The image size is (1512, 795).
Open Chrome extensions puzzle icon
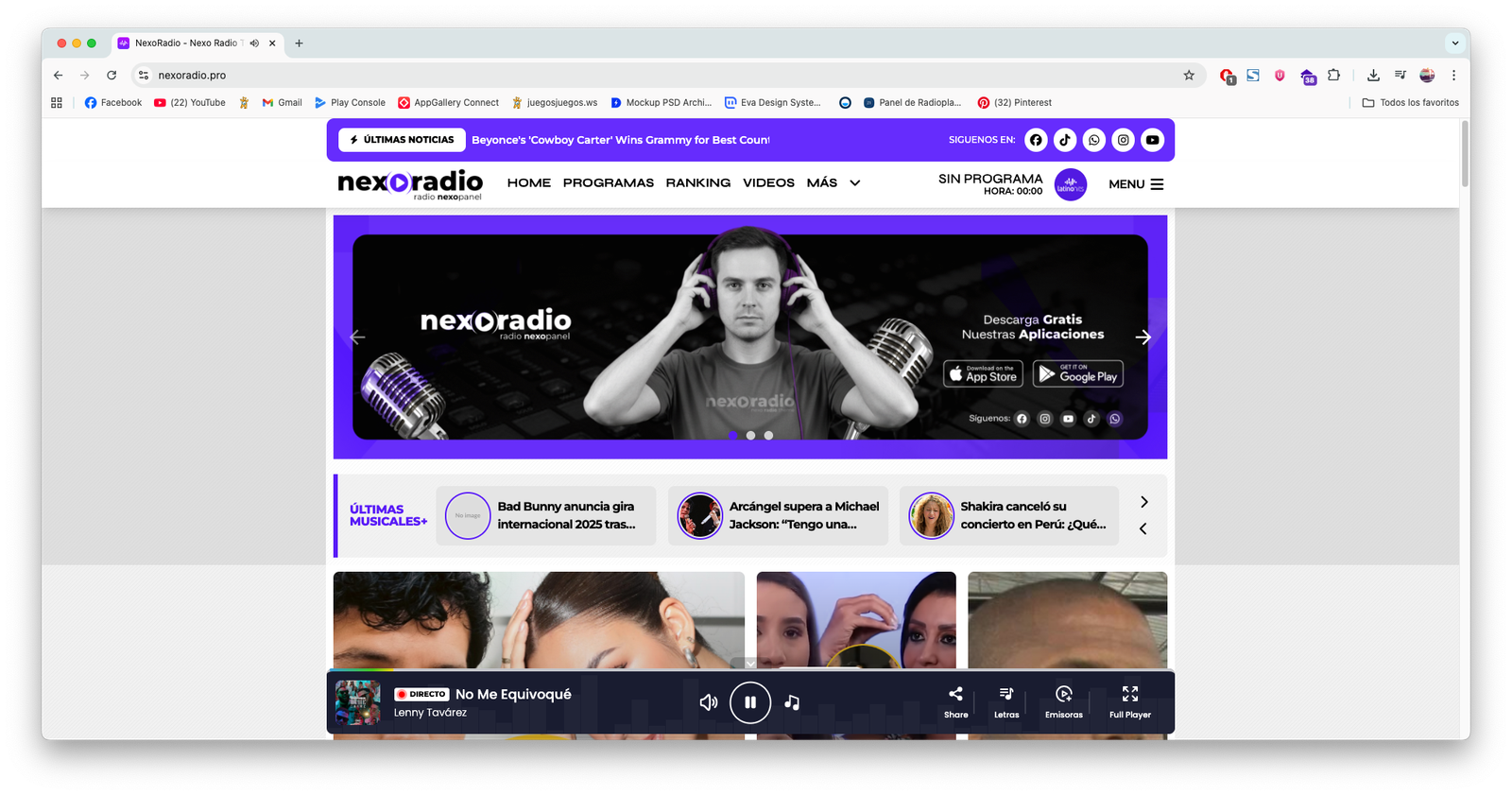pos(1333,75)
